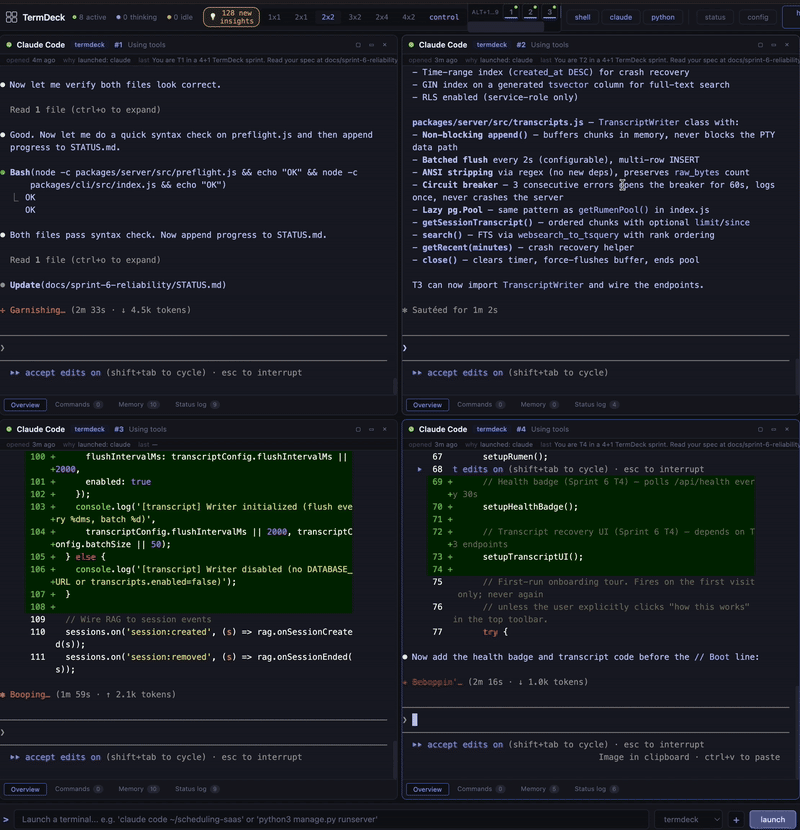Open the Overview tab in panel #3

[x=25, y=789]
